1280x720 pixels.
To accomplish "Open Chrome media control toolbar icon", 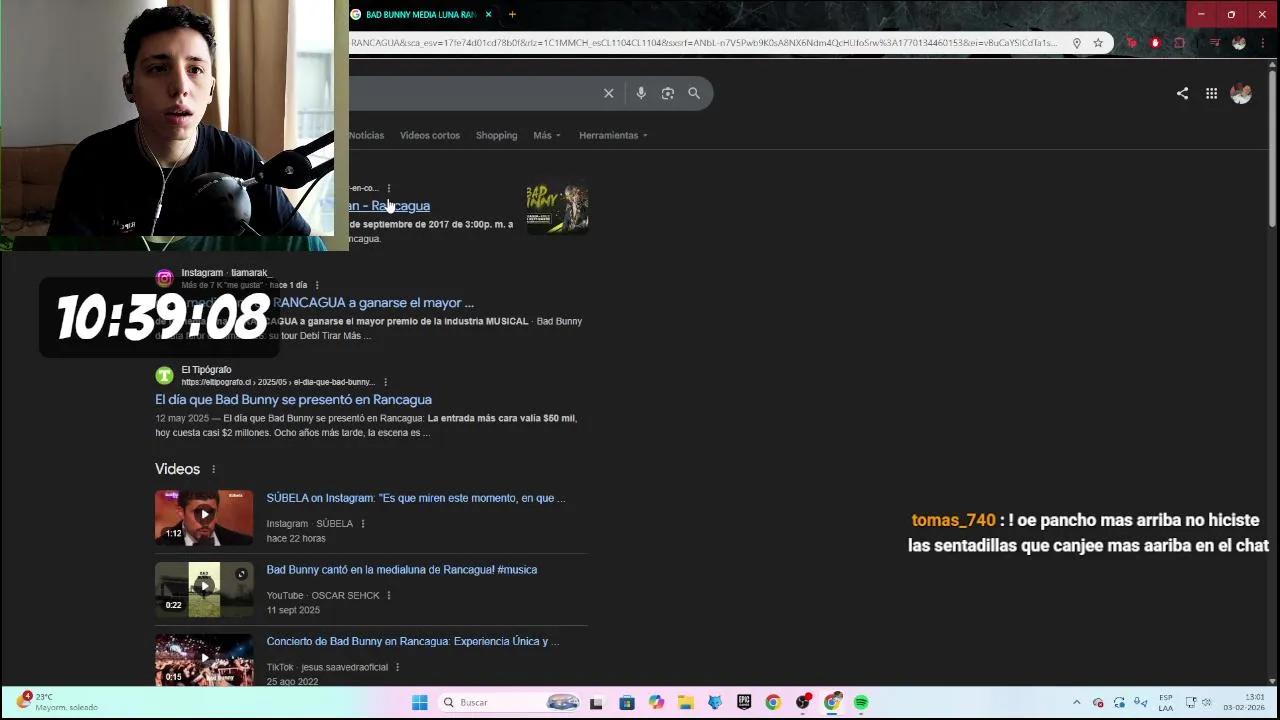I will tap(1214, 43).
